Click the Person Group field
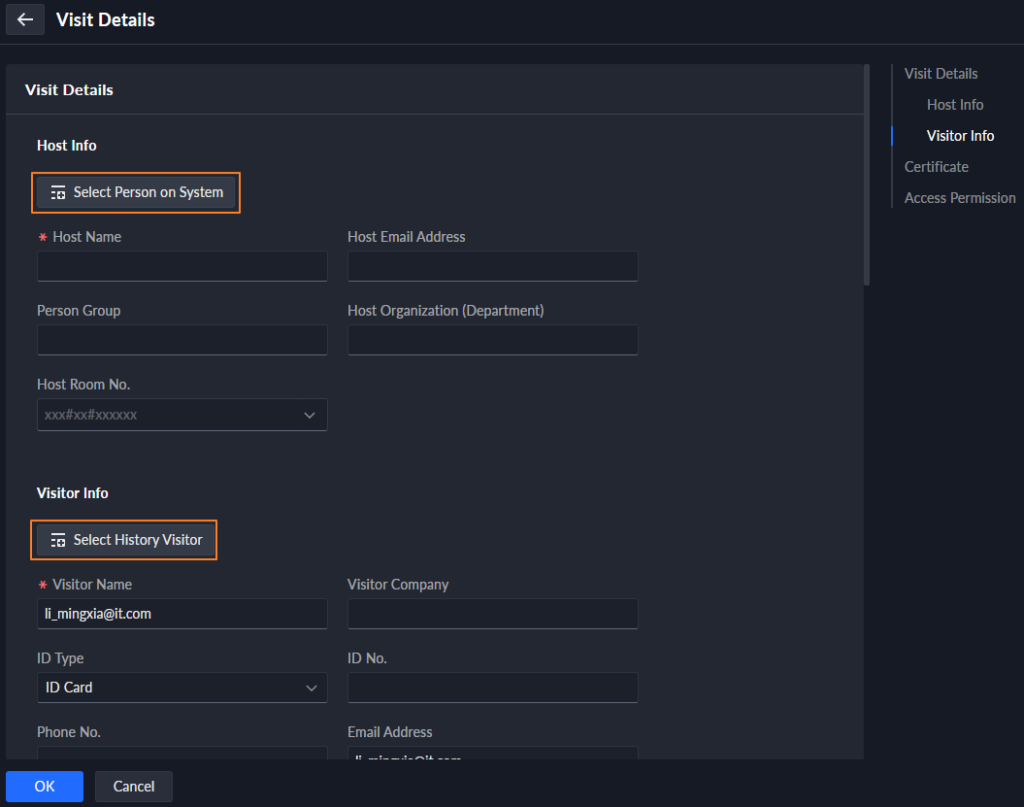 click(182, 340)
